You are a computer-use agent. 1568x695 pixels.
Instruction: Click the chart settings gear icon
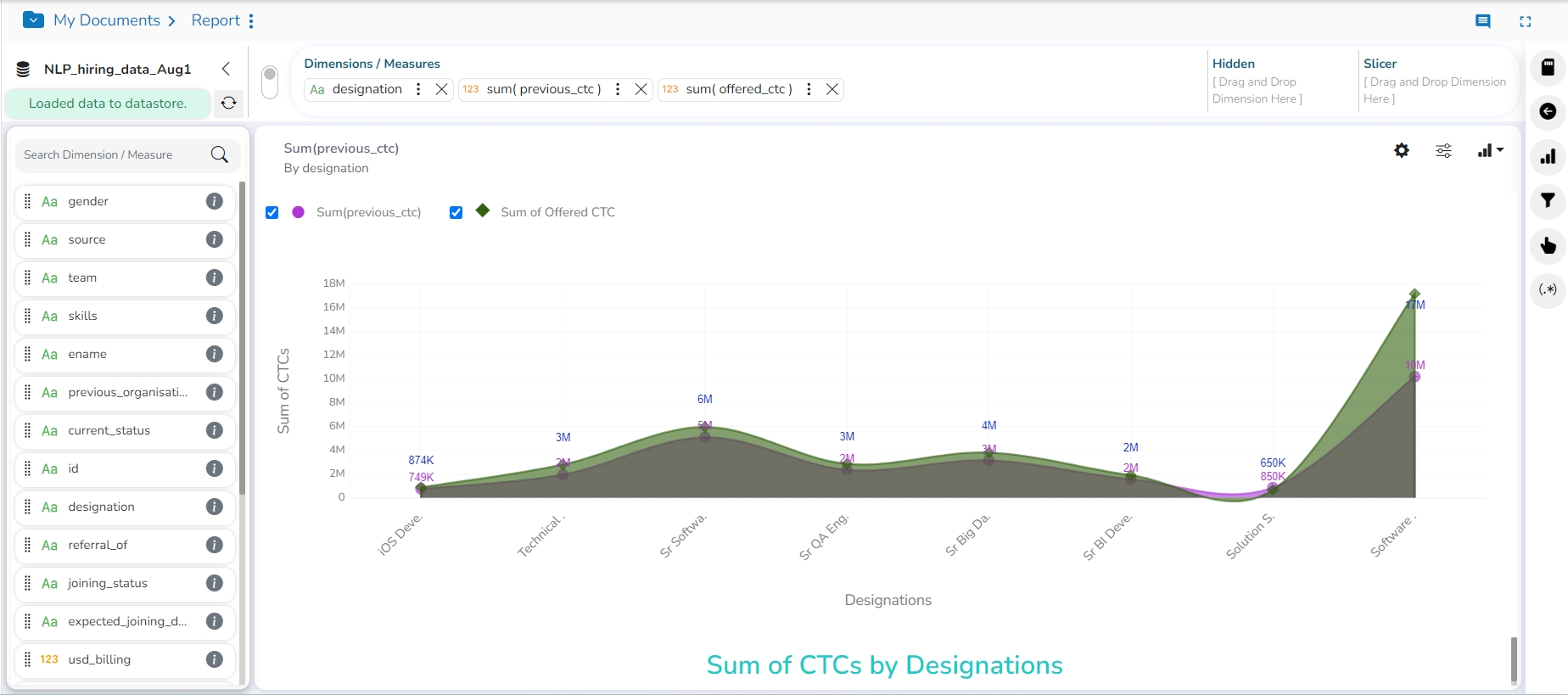click(1402, 150)
